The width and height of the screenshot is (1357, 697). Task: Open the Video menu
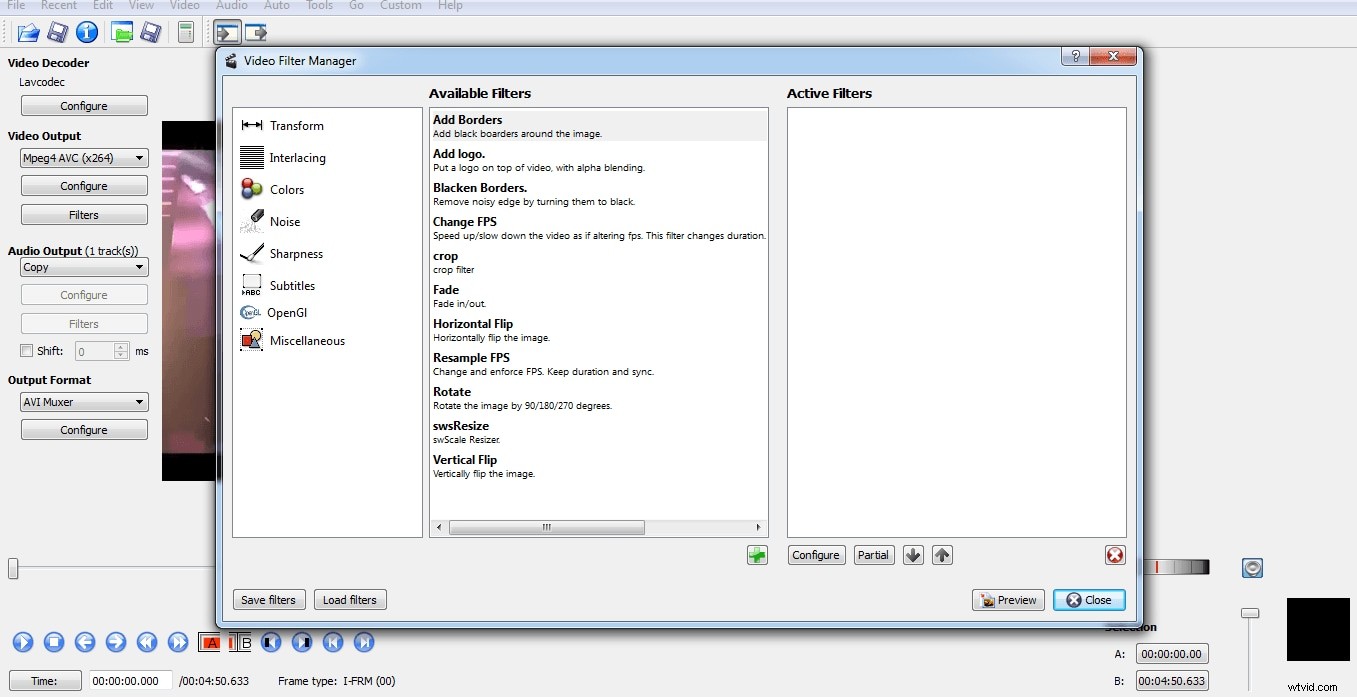click(184, 6)
